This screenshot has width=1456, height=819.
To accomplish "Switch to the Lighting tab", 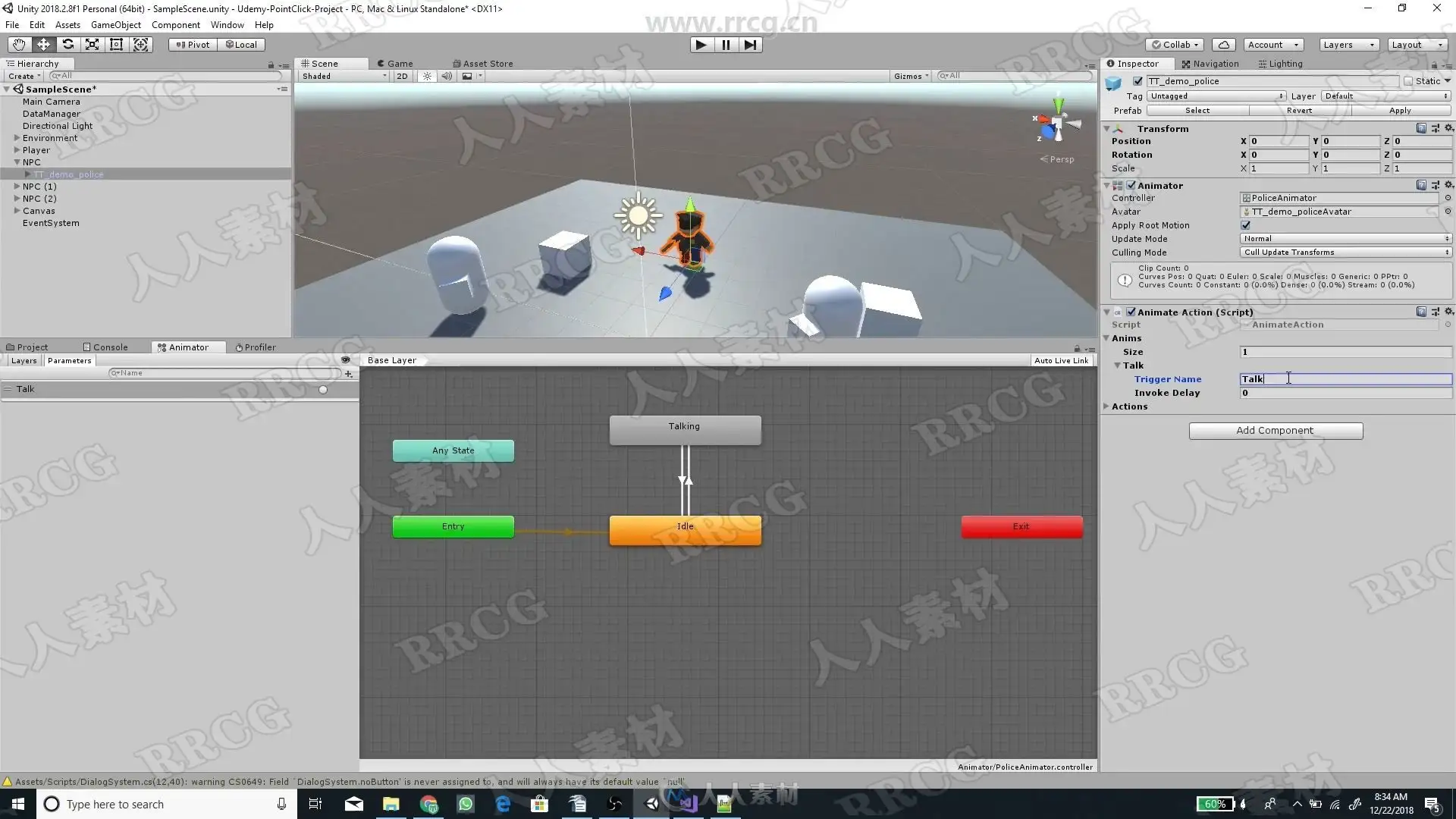I will pos(1280,64).
